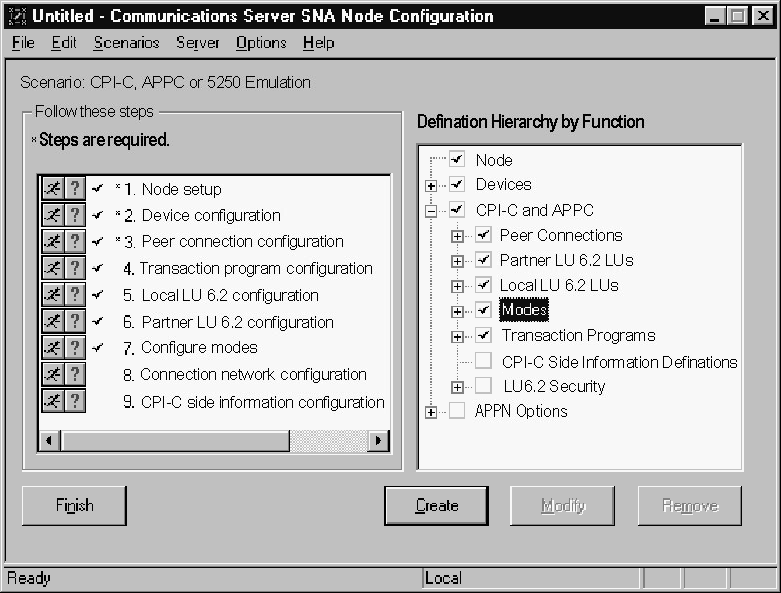Open help icon for Device configuration step
Image resolution: width=781 pixels, height=593 pixels.
(74, 215)
